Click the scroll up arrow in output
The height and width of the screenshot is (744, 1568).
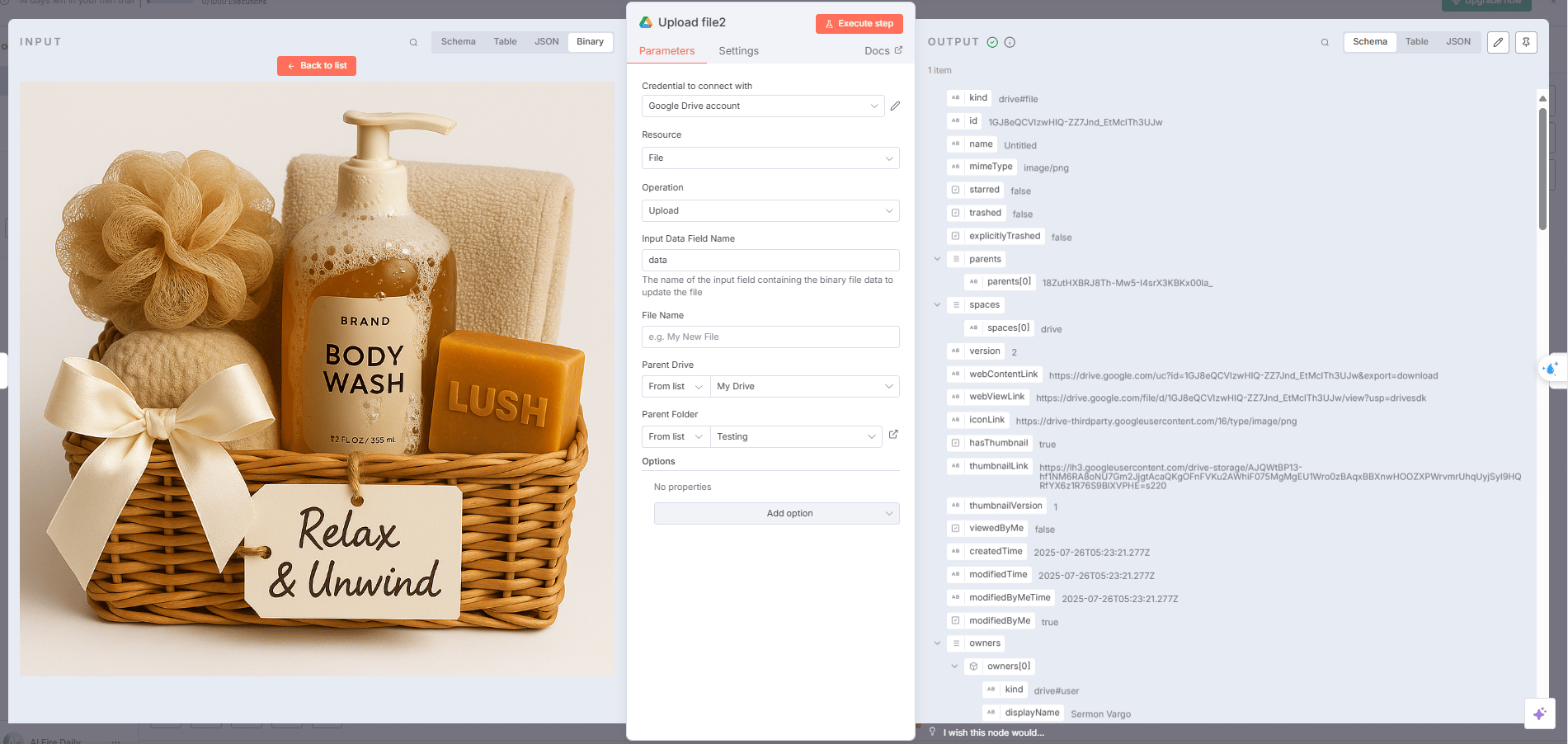point(1542,98)
